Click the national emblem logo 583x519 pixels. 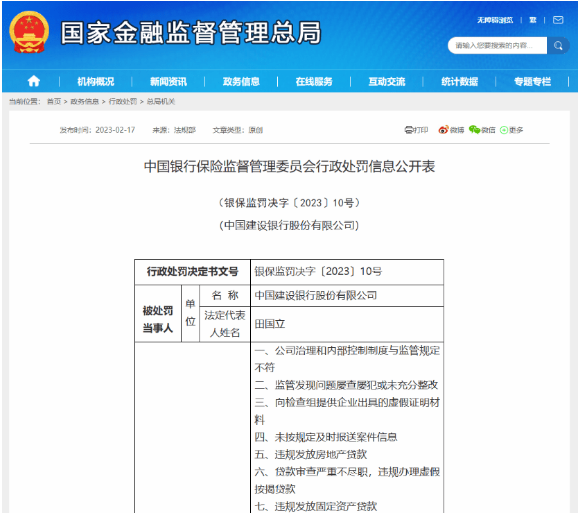pos(29,32)
